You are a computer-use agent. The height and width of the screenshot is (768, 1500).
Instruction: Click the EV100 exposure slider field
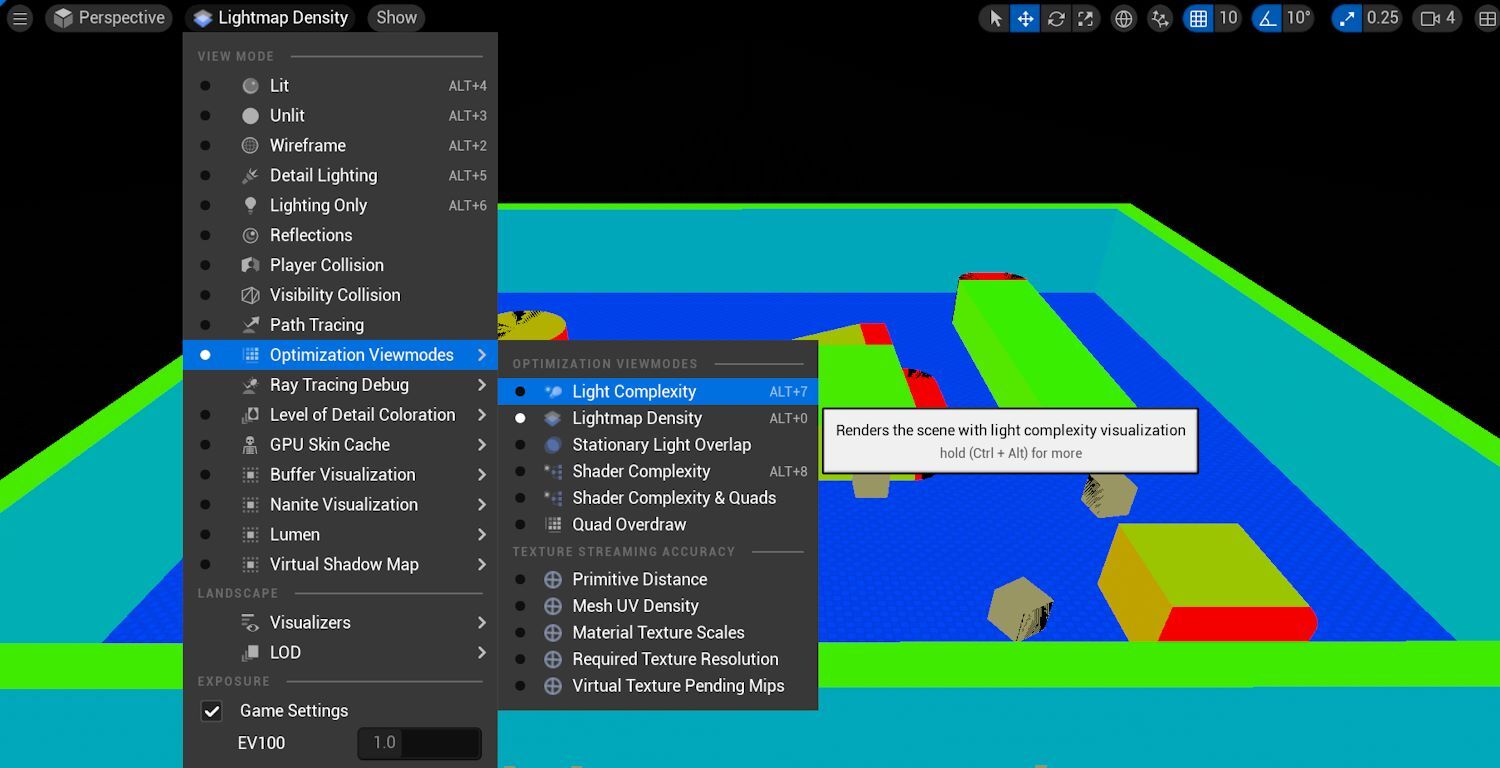click(419, 743)
